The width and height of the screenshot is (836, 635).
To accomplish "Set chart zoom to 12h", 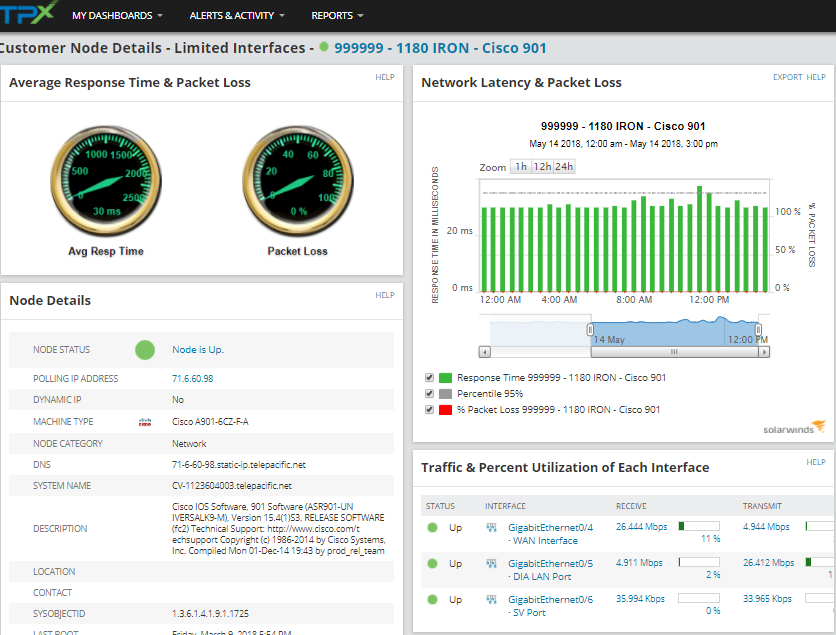I will point(542,167).
